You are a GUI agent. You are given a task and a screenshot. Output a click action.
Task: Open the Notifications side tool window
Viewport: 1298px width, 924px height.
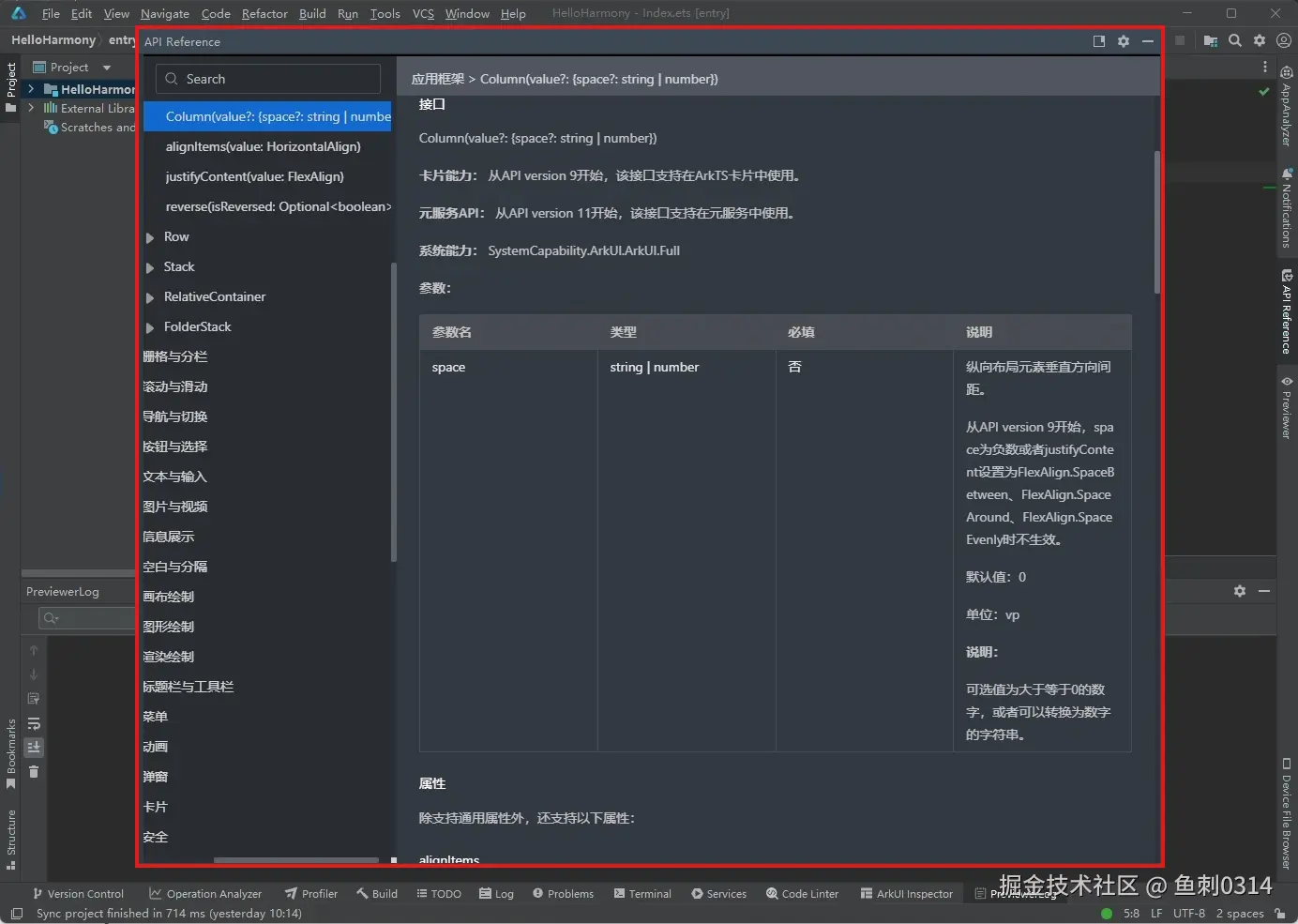pyautogui.click(x=1287, y=208)
